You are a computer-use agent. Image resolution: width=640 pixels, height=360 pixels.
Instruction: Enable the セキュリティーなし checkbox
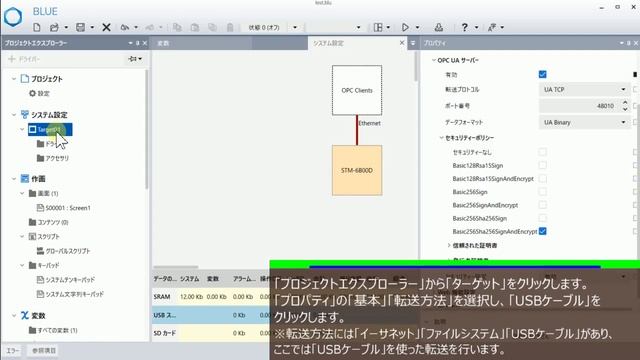point(542,152)
